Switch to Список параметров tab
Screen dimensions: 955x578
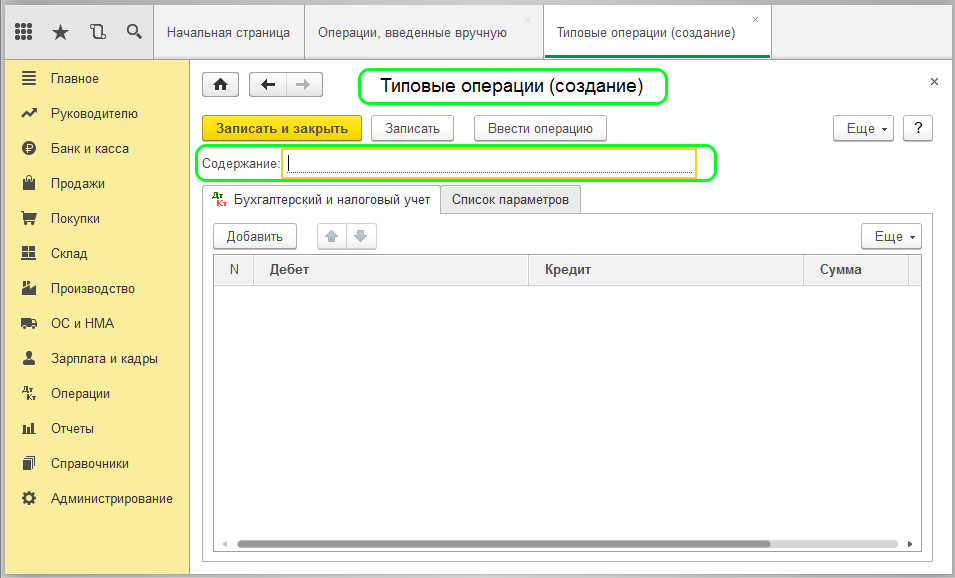coord(510,200)
